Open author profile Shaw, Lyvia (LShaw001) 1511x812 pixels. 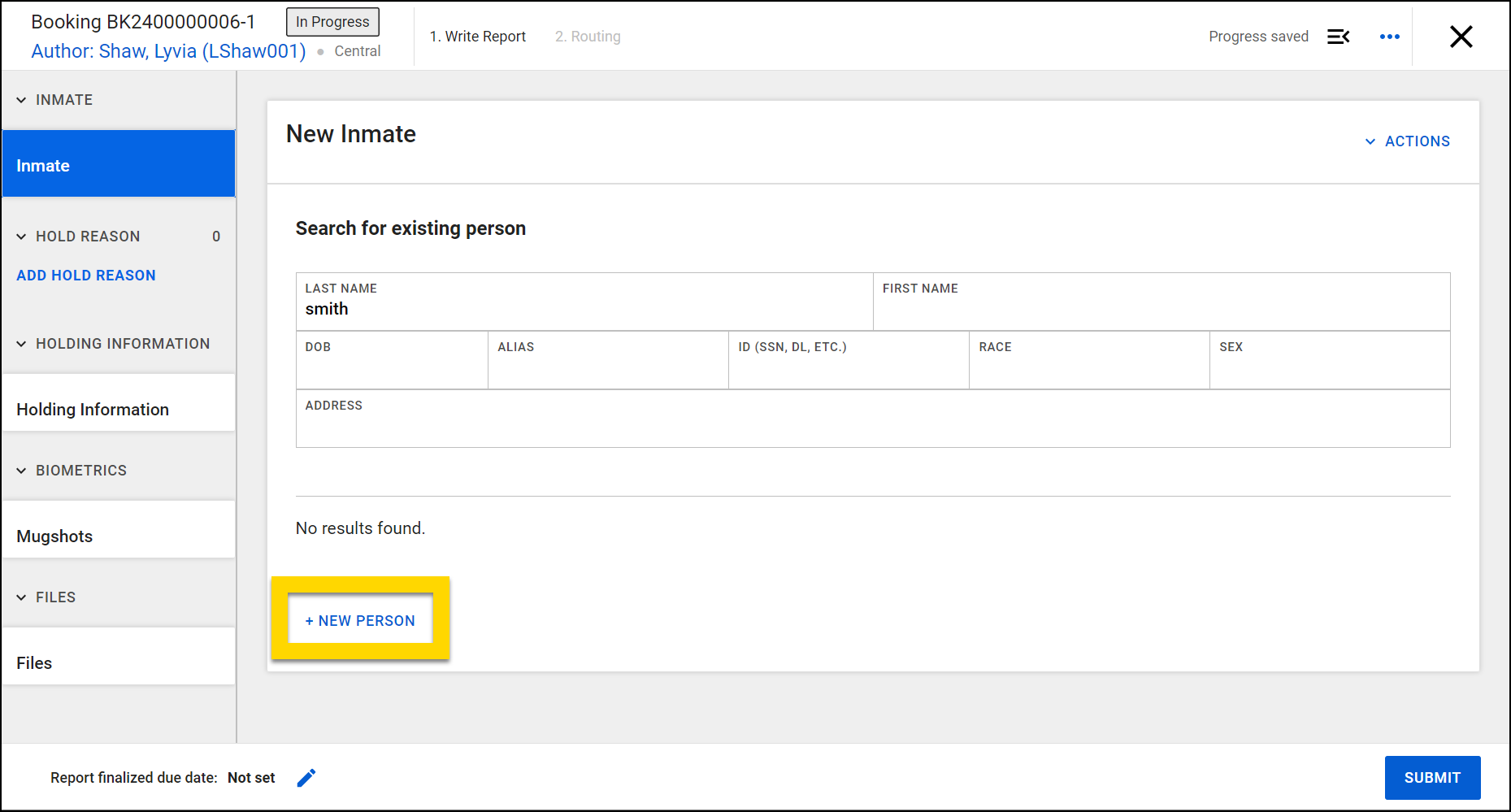(168, 50)
